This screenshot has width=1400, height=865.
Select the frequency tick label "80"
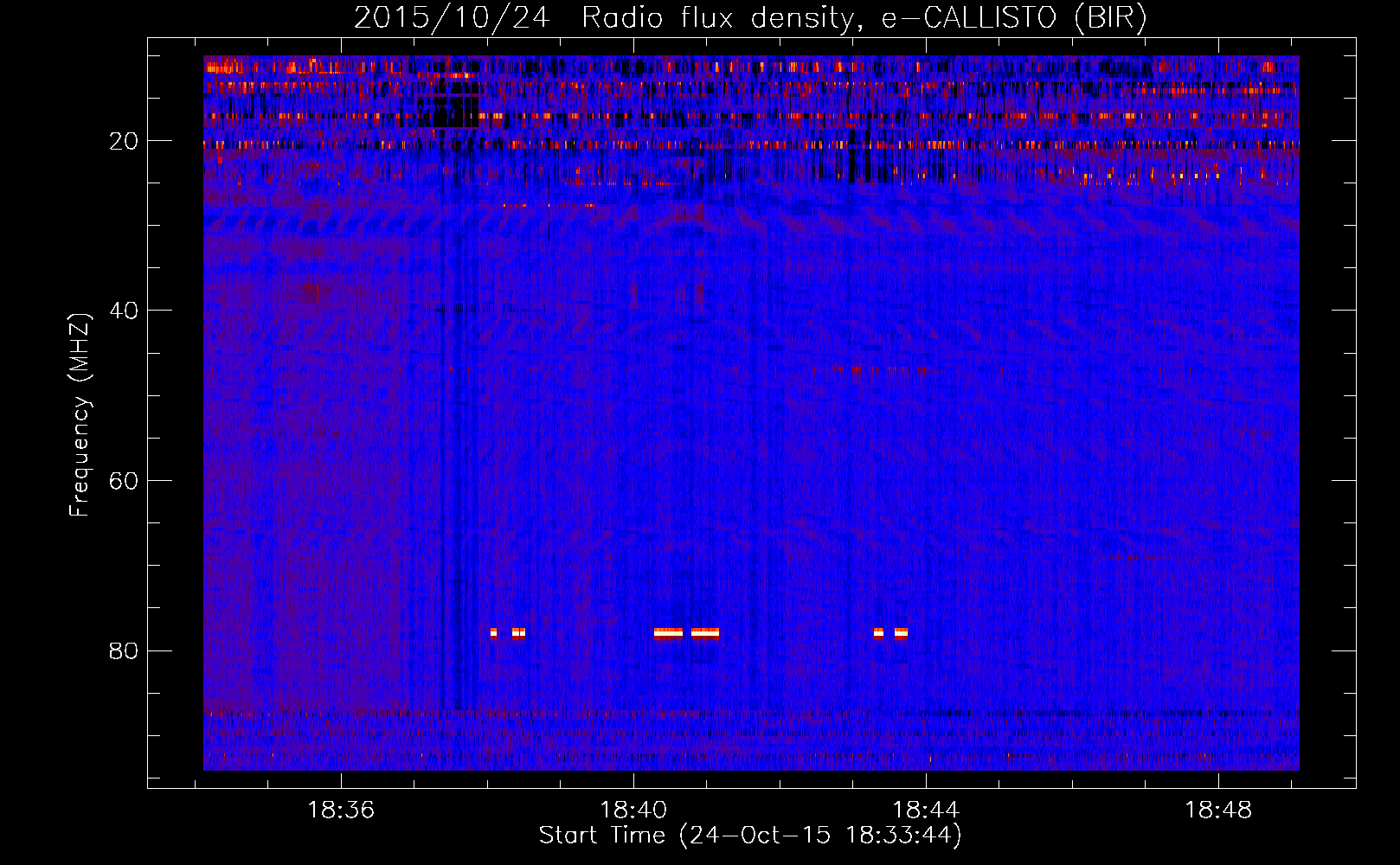point(124,650)
